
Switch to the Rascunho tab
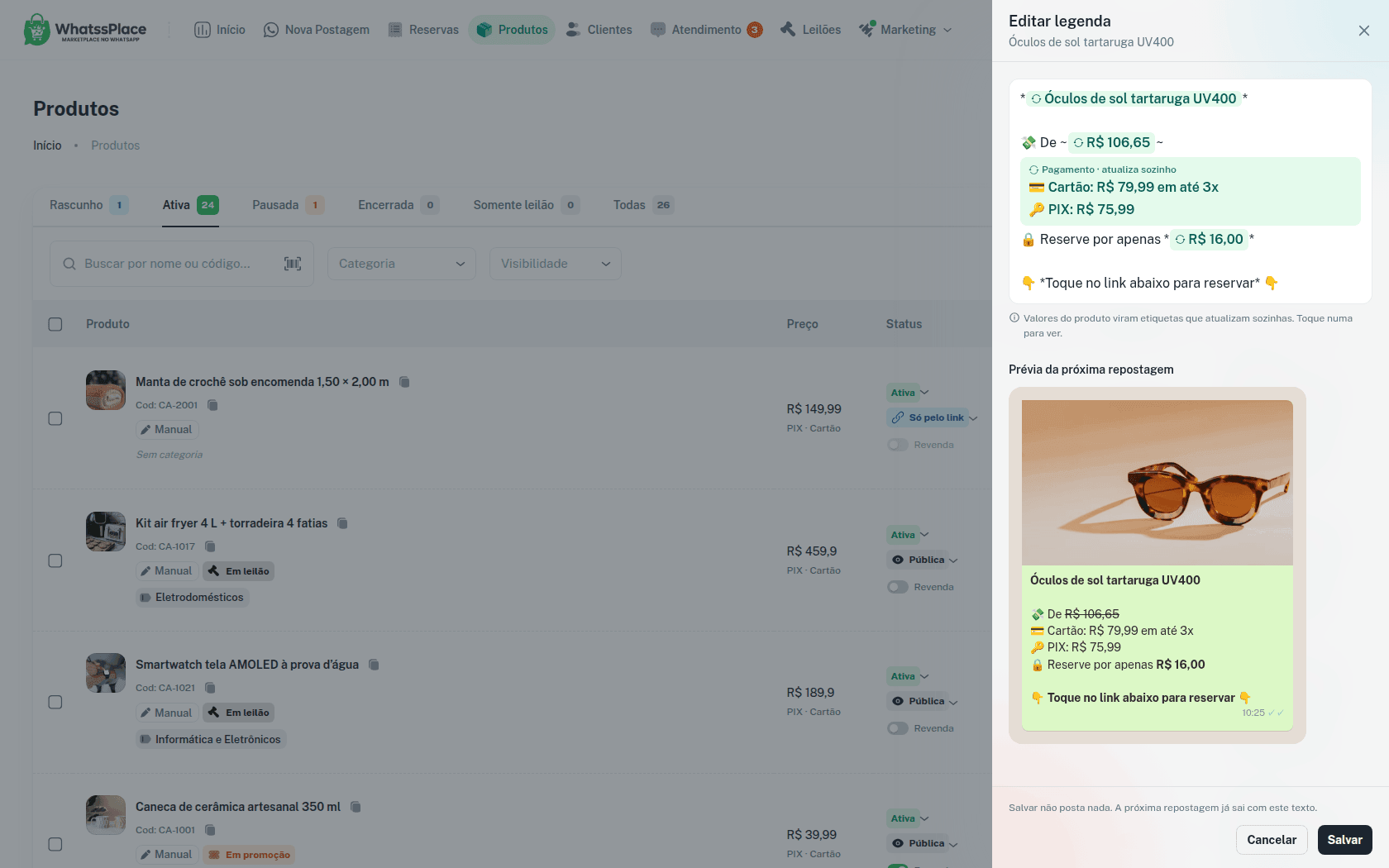point(88,205)
